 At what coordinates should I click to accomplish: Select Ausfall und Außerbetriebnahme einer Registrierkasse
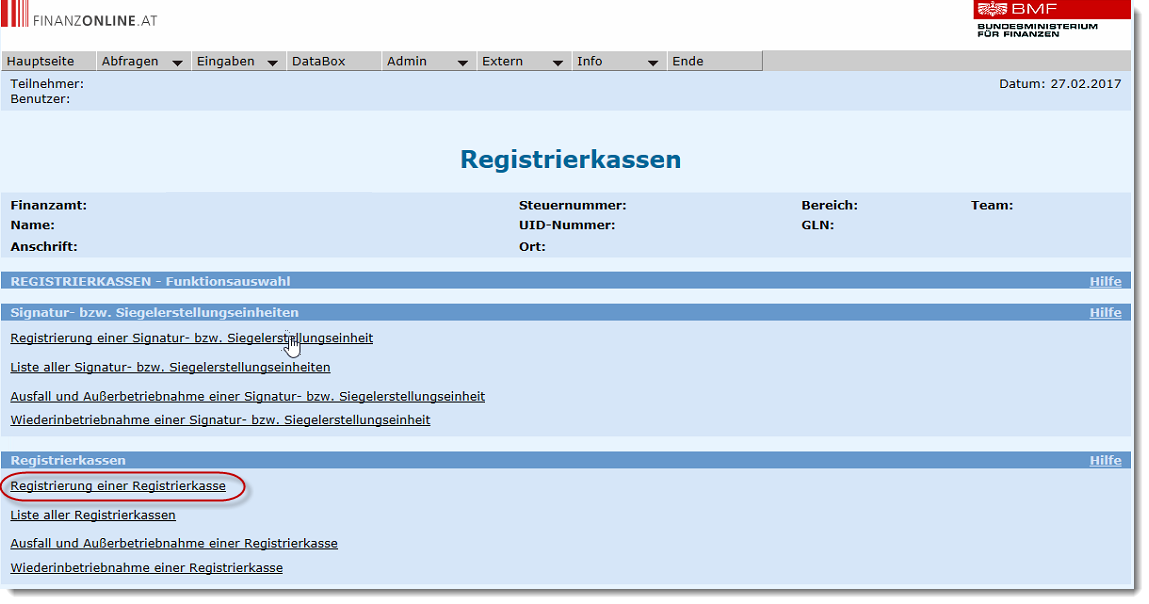click(174, 544)
